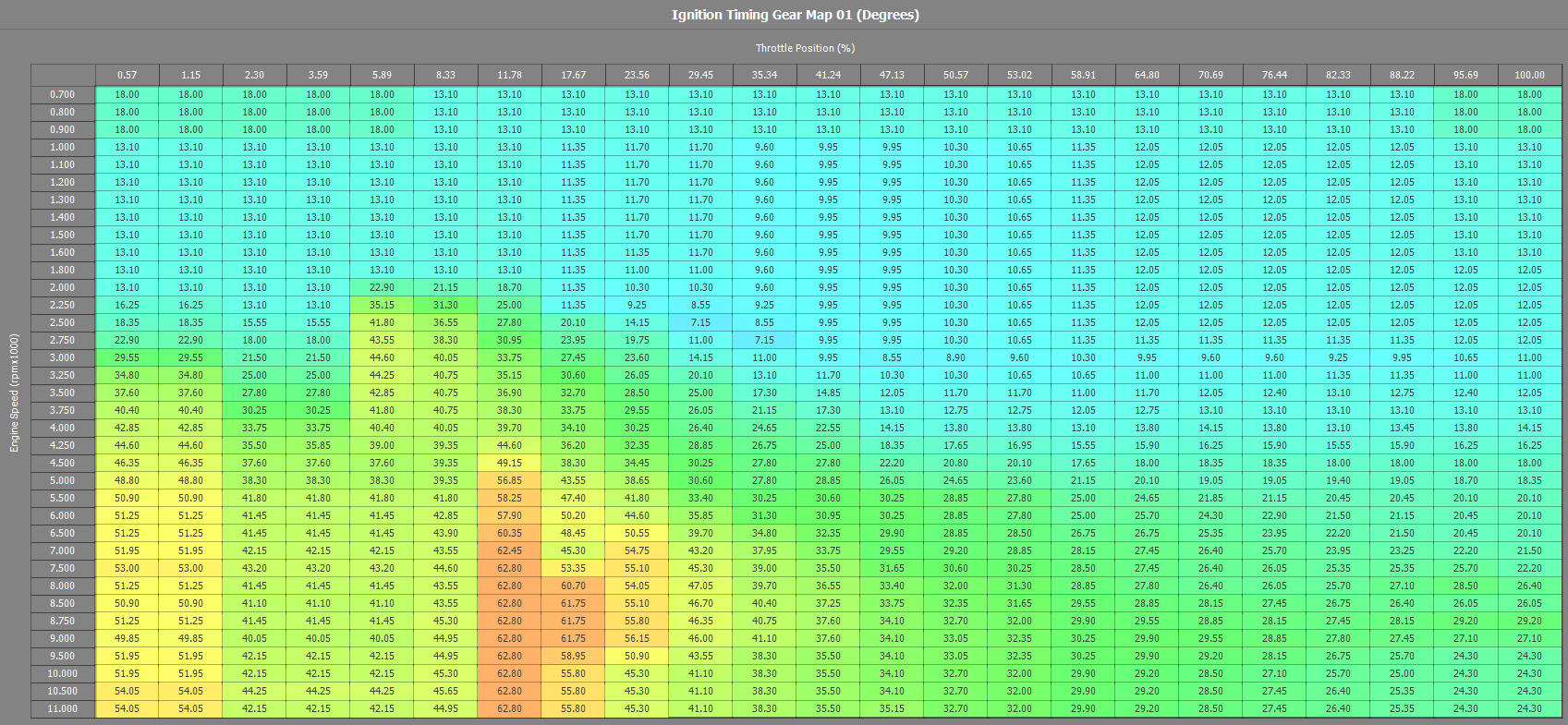The image size is (1568, 725).
Task: Click the 10.500 engine speed row header
Action: pyautogui.click(x=63, y=691)
